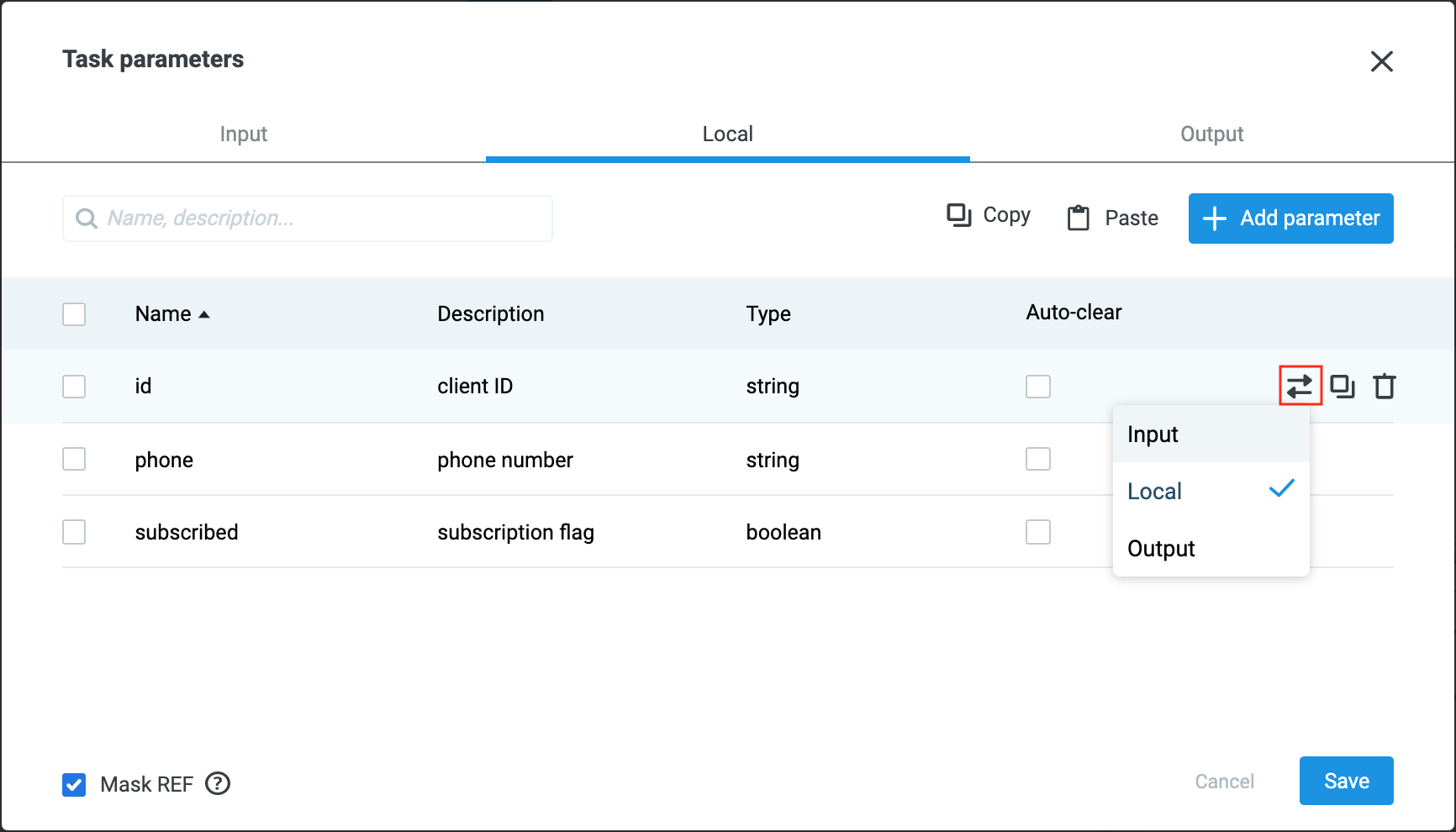Click the Mask REF help question icon

click(218, 783)
